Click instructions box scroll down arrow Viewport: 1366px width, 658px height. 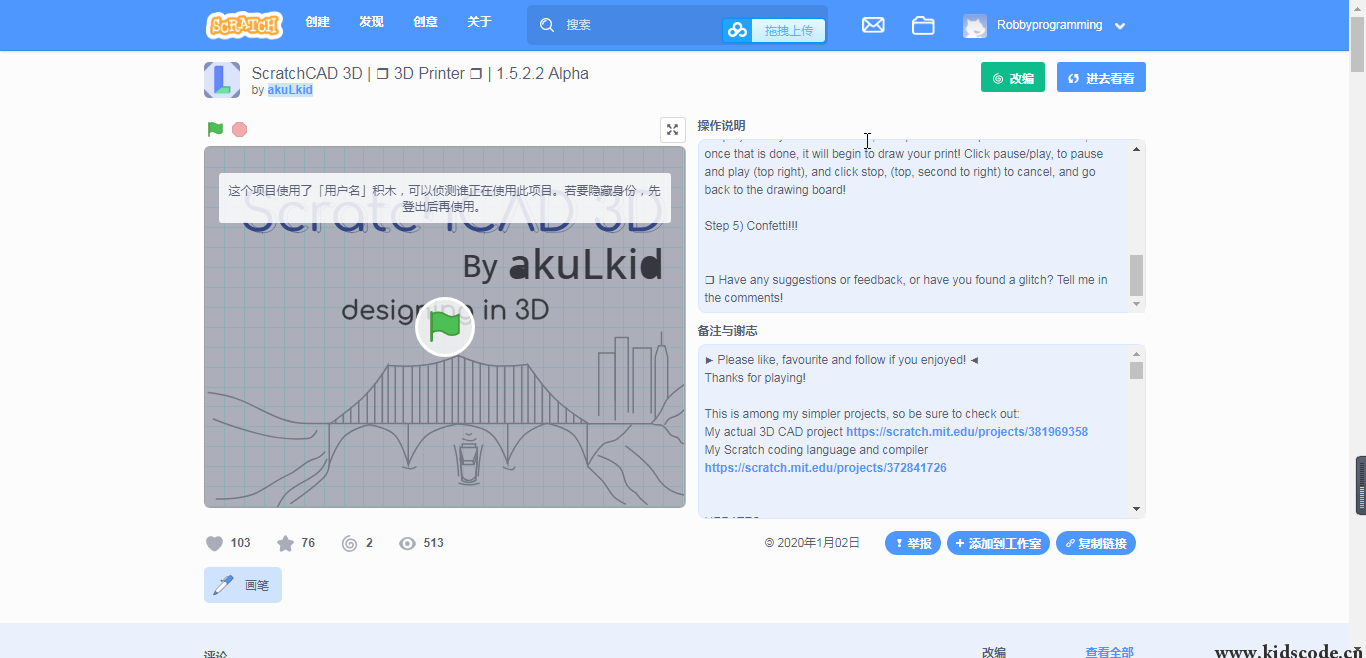click(1136, 303)
